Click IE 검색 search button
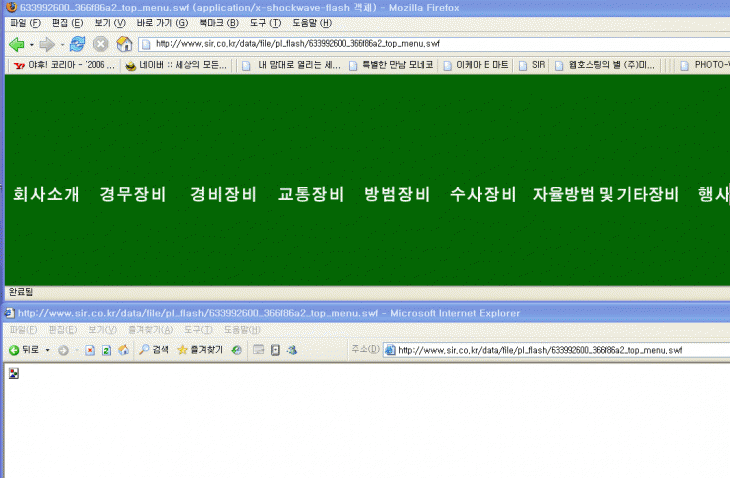This screenshot has height=478, width=730. (x=154, y=350)
